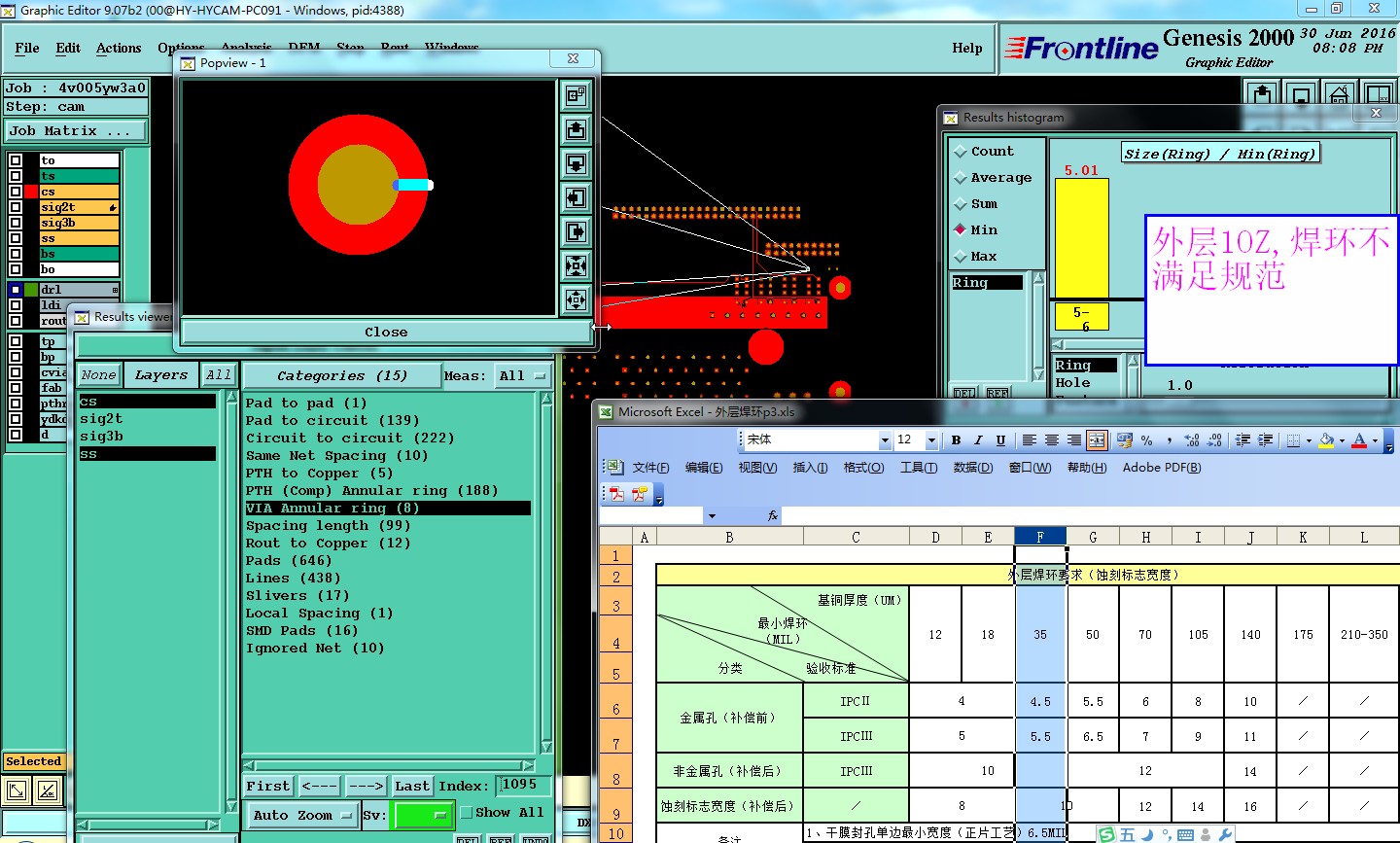Increase decimal places in Excel
The height and width of the screenshot is (843, 1400).
pyautogui.click(x=1192, y=440)
